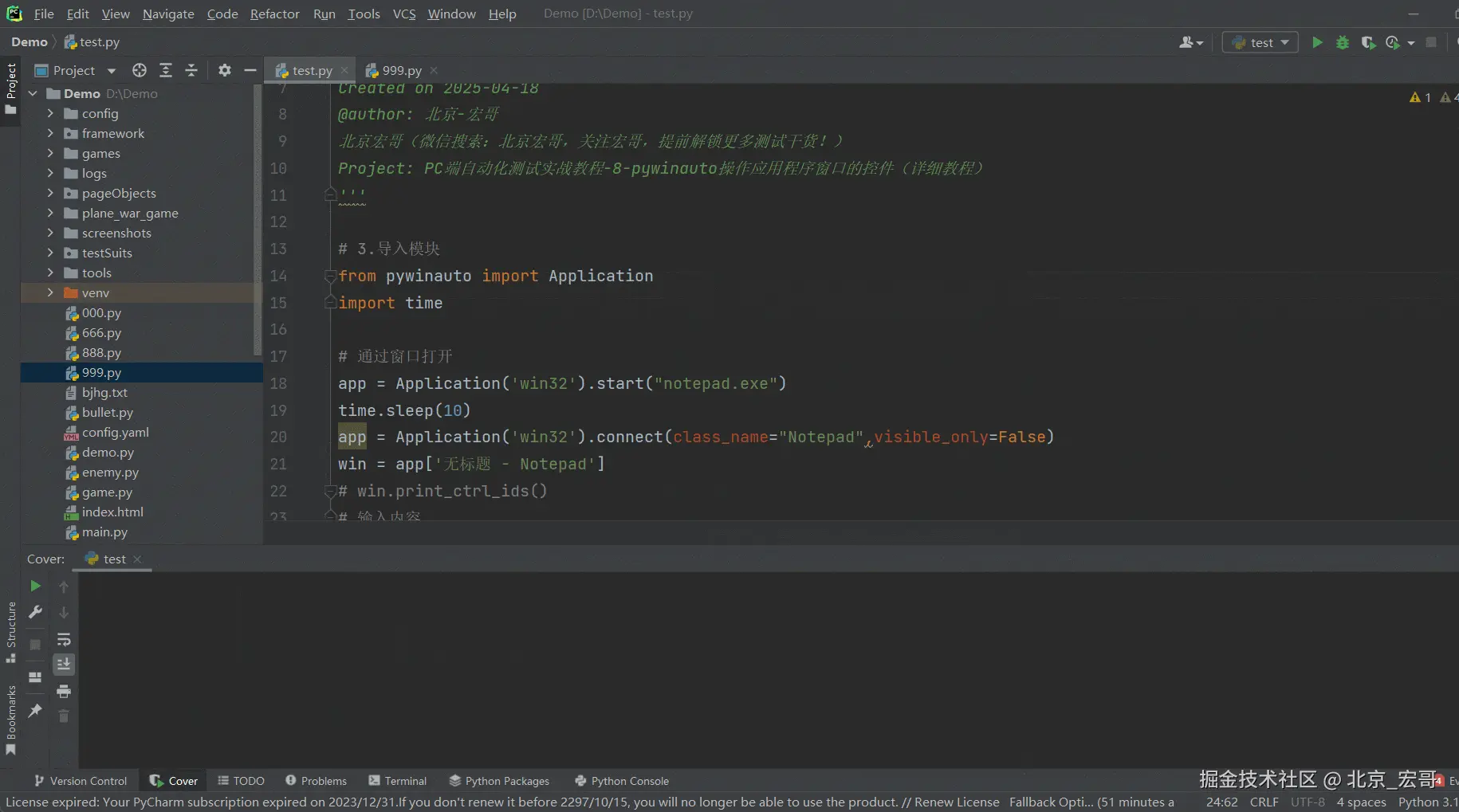Open the TODO tool window
The width and height of the screenshot is (1459, 812).
pyautogui.click(x=241, y=781)
